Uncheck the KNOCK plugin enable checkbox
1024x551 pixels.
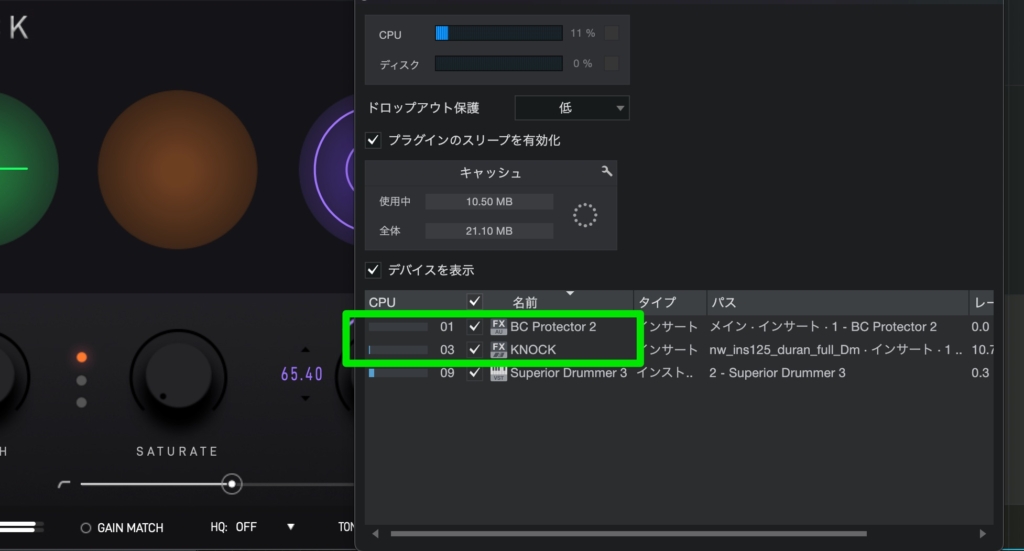[474, 350]
